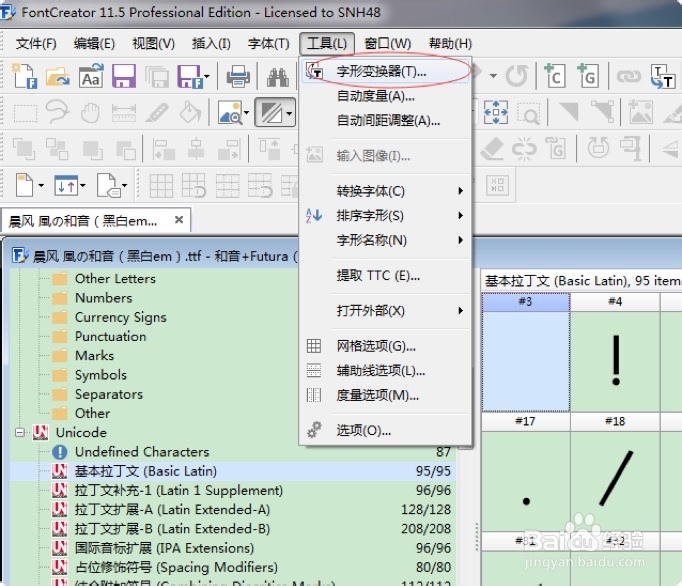
Task: Select the lasso selection tool
Action: (57, 112)
